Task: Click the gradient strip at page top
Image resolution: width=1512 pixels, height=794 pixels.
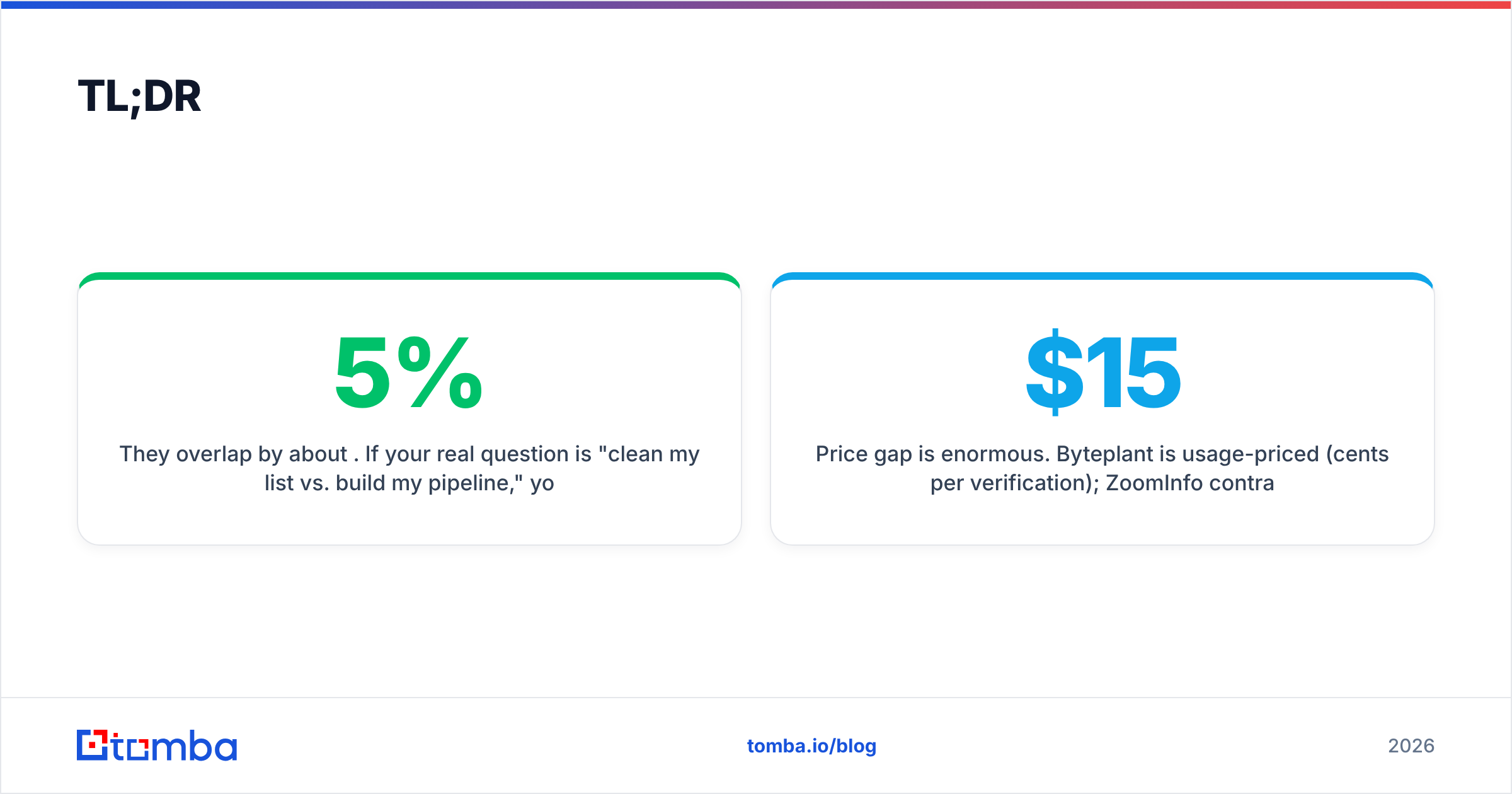Action: [x=756, y=4]
